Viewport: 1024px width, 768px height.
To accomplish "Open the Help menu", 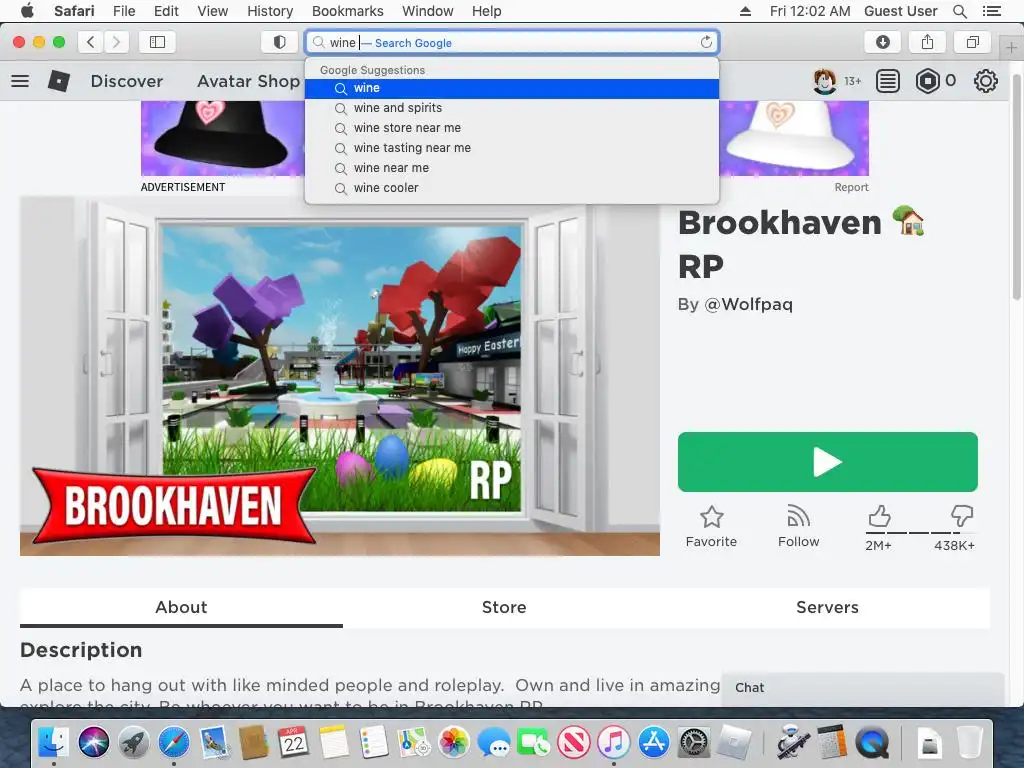I will coord(487,11).
